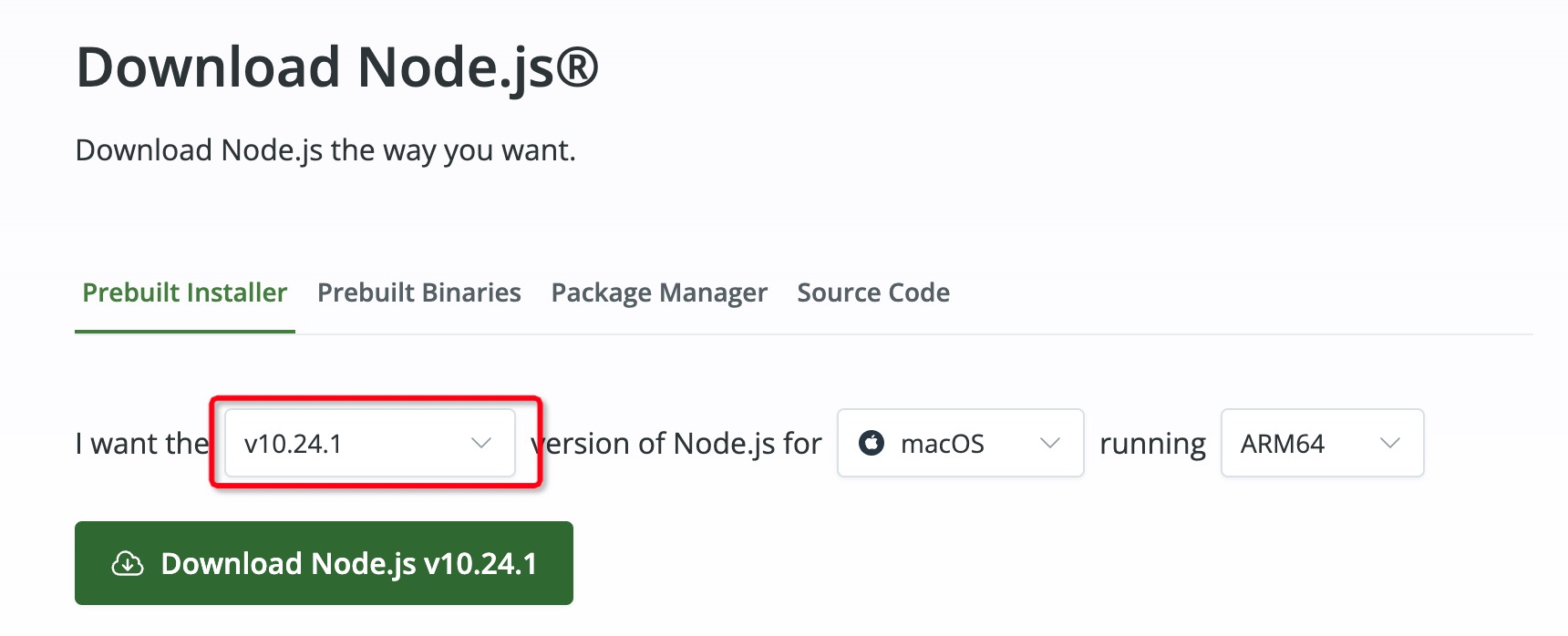Click the Download Node.js v10.24.1 button
Image resolution: width=1568 pixels, height=636 pixels.
(324, 563)
